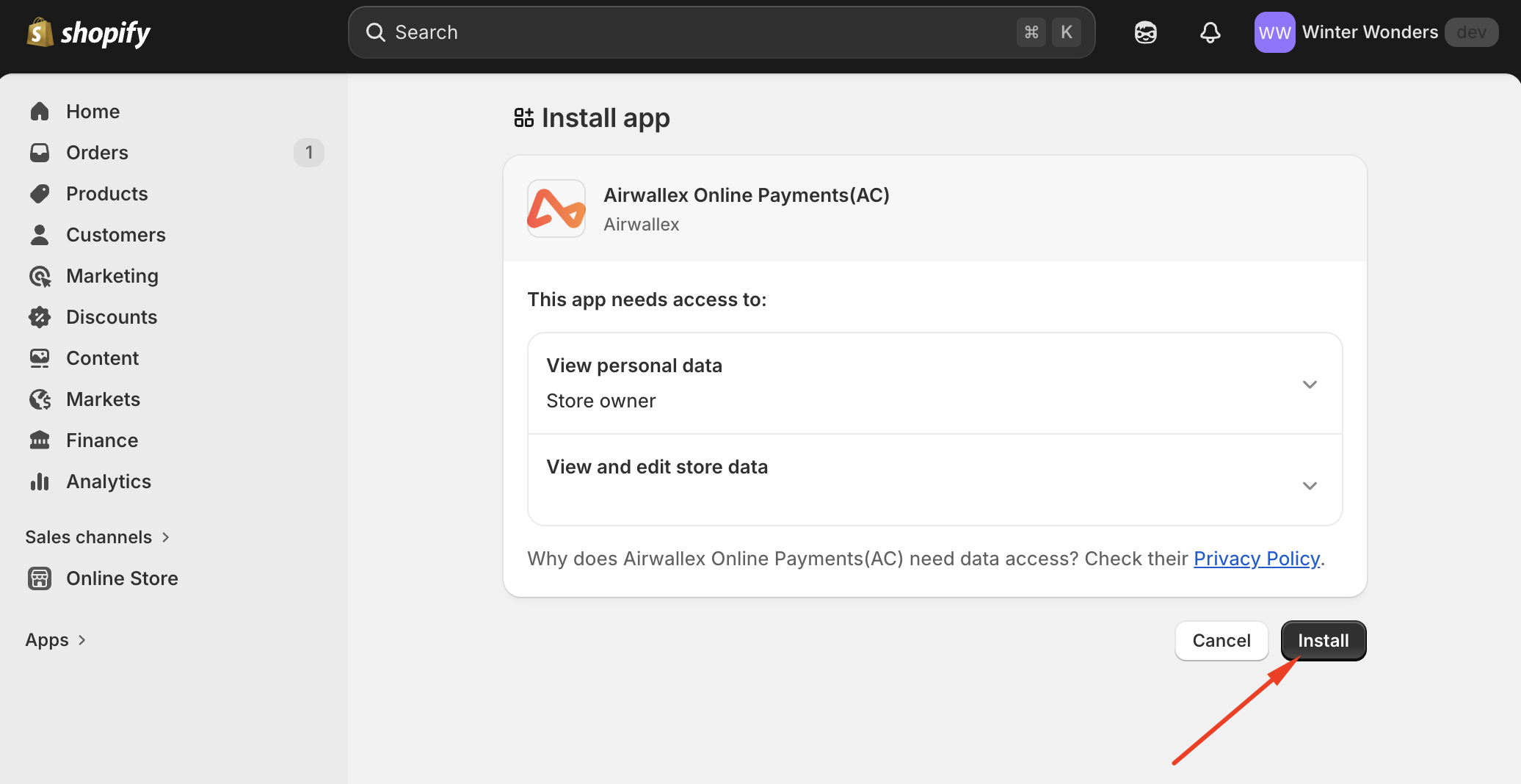1521x784 pixels.
Task: Click the Customers icon
Action: tap(40, 234)
